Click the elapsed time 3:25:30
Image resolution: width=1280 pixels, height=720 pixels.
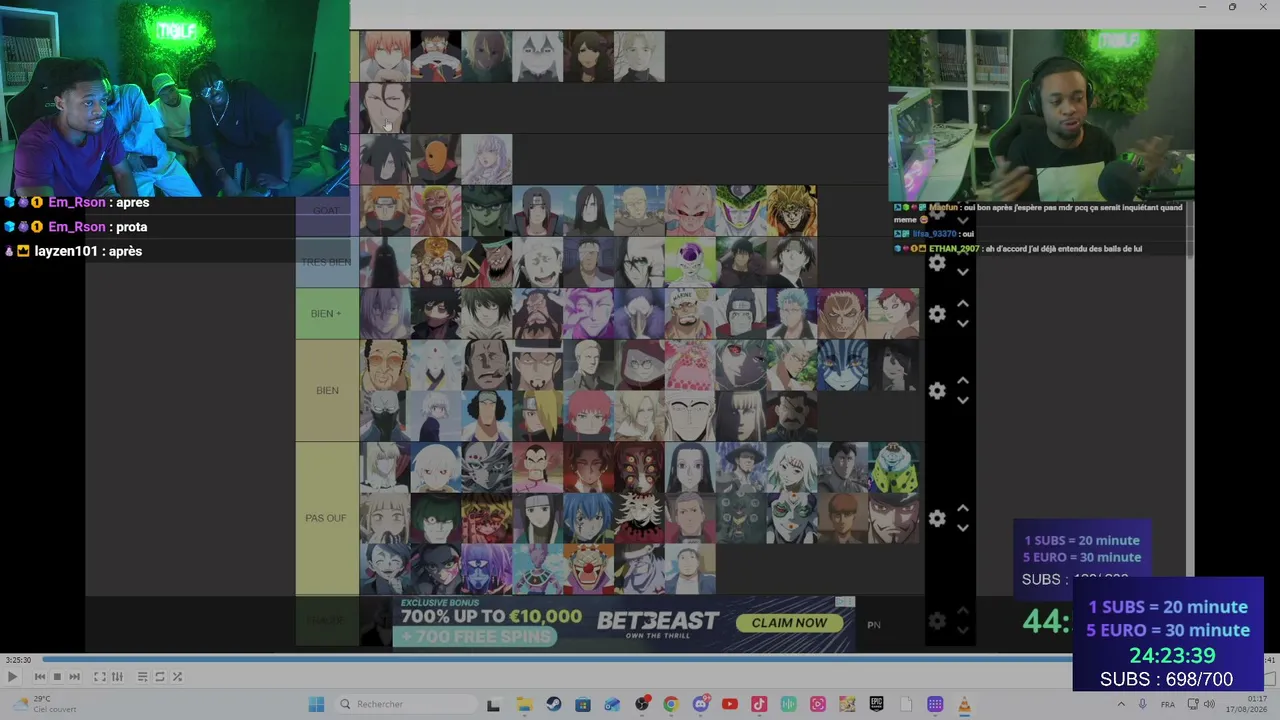[18, 660]
